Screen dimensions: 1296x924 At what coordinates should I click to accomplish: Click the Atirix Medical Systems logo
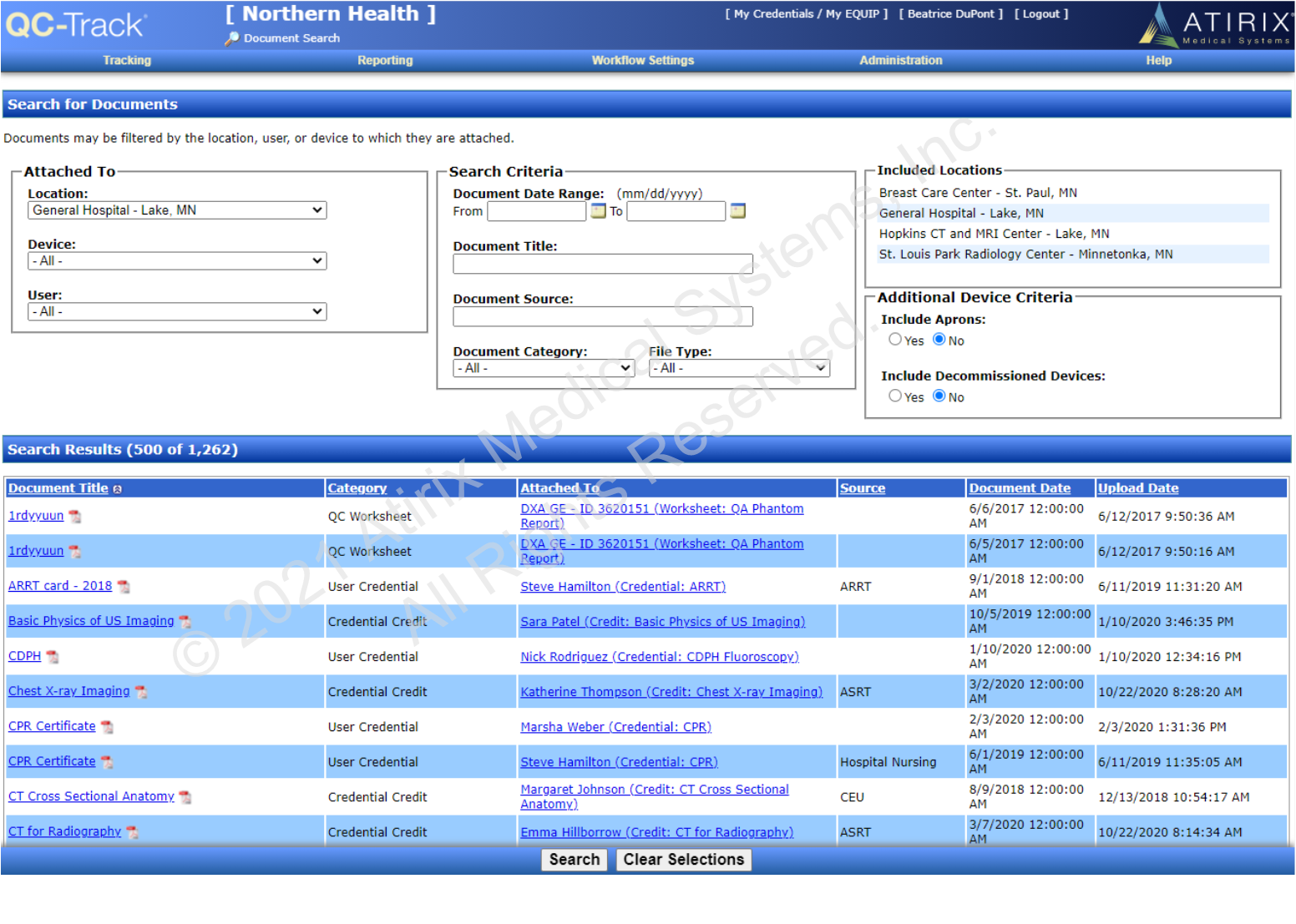1216,25
